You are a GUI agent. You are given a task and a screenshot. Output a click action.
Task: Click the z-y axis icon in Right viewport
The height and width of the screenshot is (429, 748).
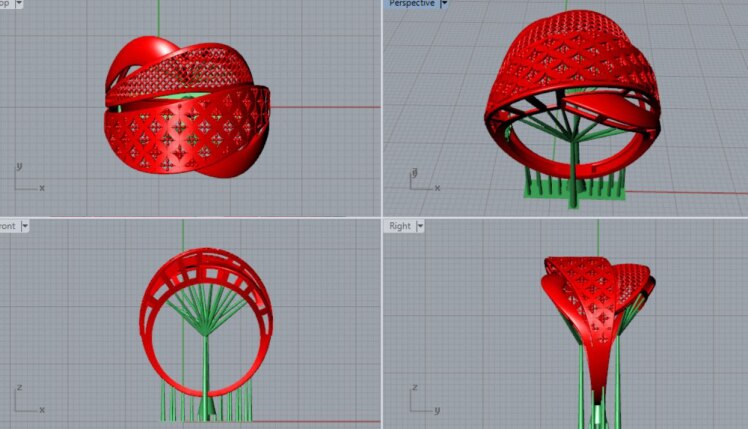[x=422, y=398]
